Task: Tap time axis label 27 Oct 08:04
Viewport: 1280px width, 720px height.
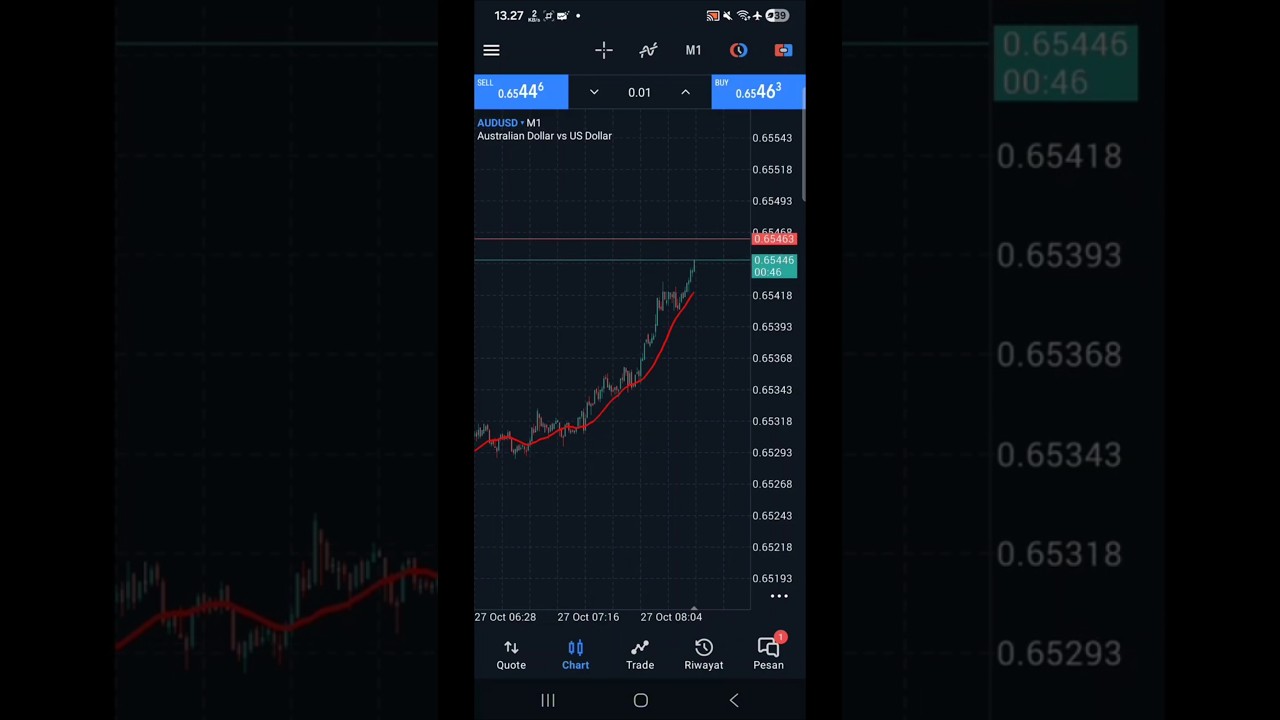Action: 671,617
